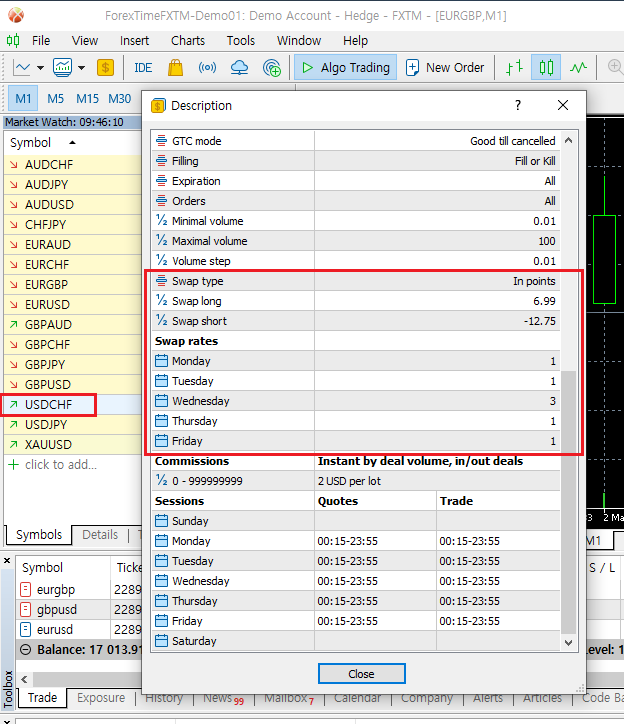Image resolution: width=624 pixels, height=724 pixels.
Task: Click the New Order button
Action: pos(445,67)
